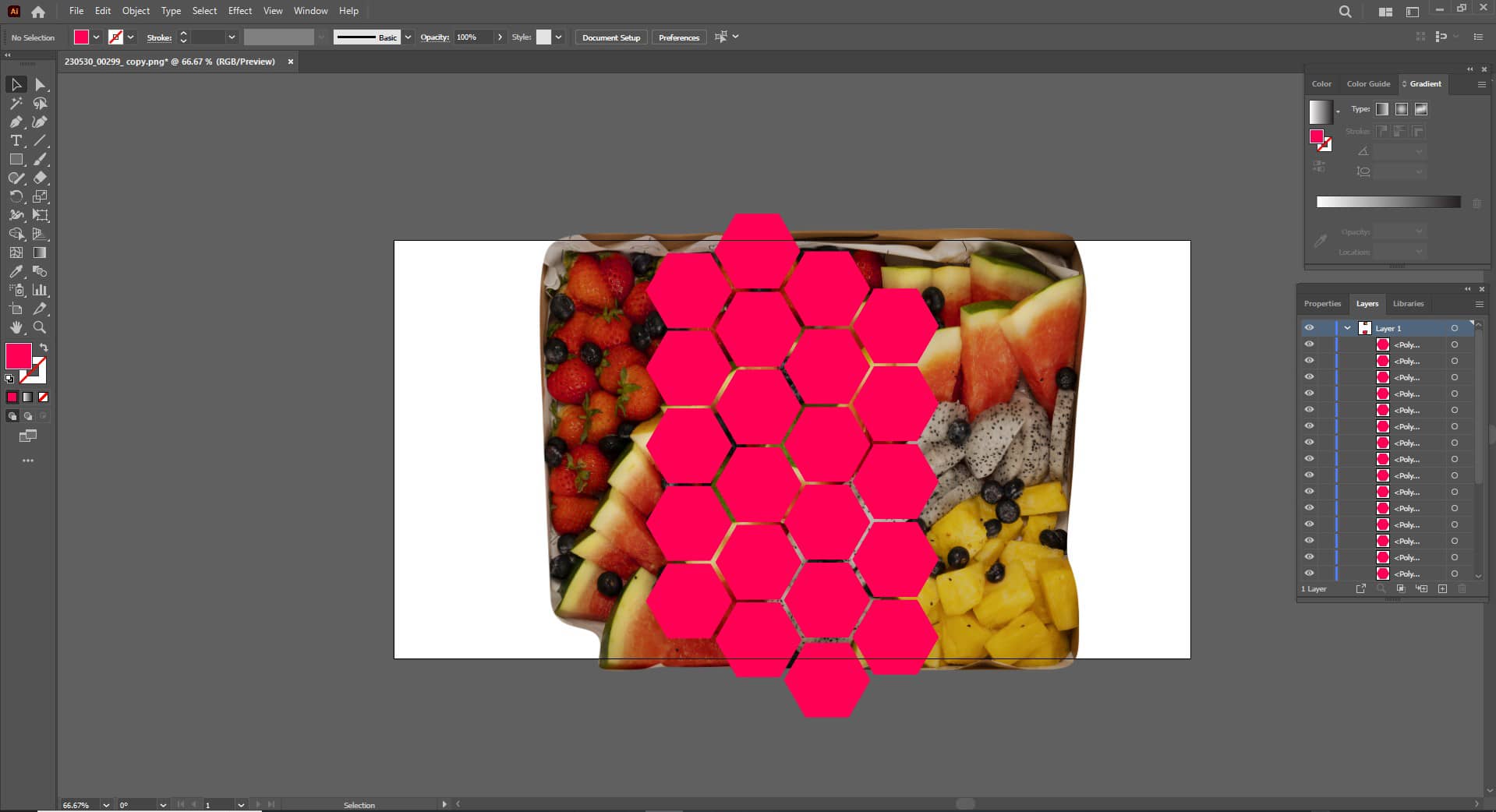Pick the Eyedropper tool
The width and height of the screenshot is (1496, 812).
(16, 273)
